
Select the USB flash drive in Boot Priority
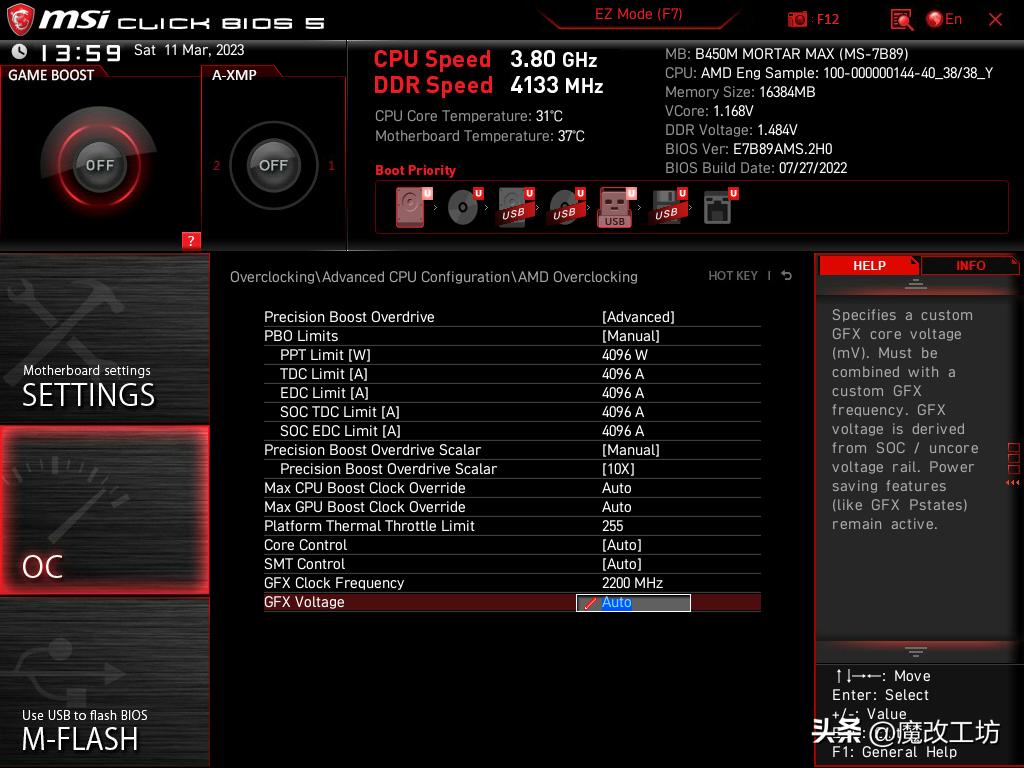pyautogui.click(x=615, y=207)
